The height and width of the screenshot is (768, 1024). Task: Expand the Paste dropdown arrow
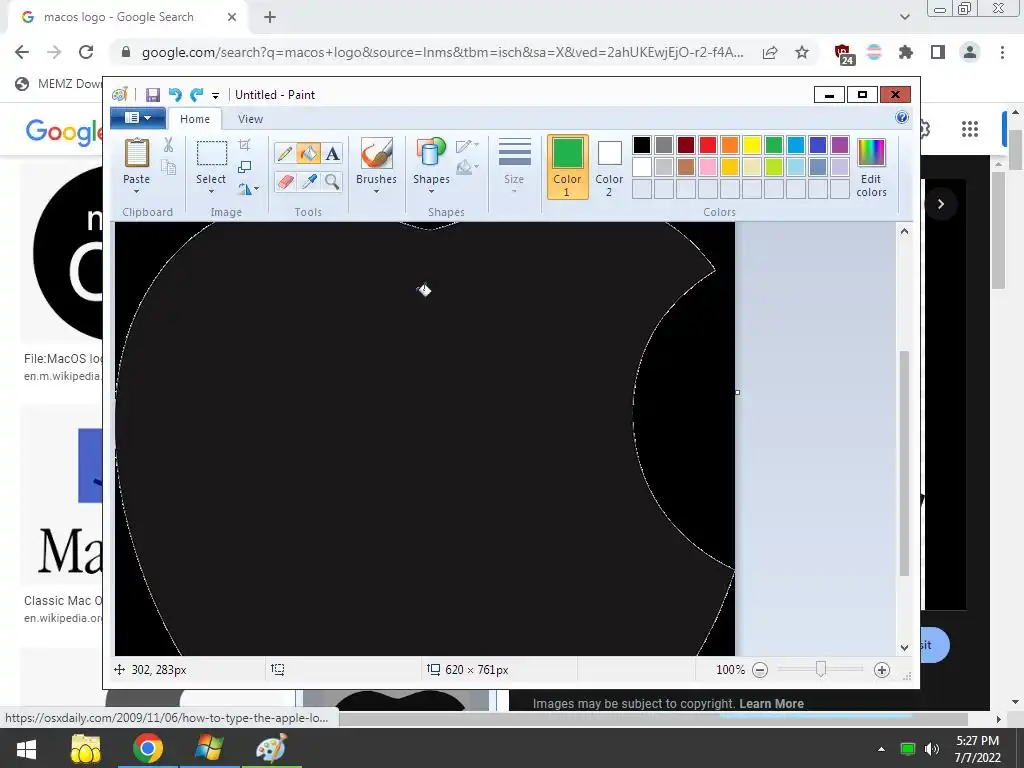coord(136,191)
